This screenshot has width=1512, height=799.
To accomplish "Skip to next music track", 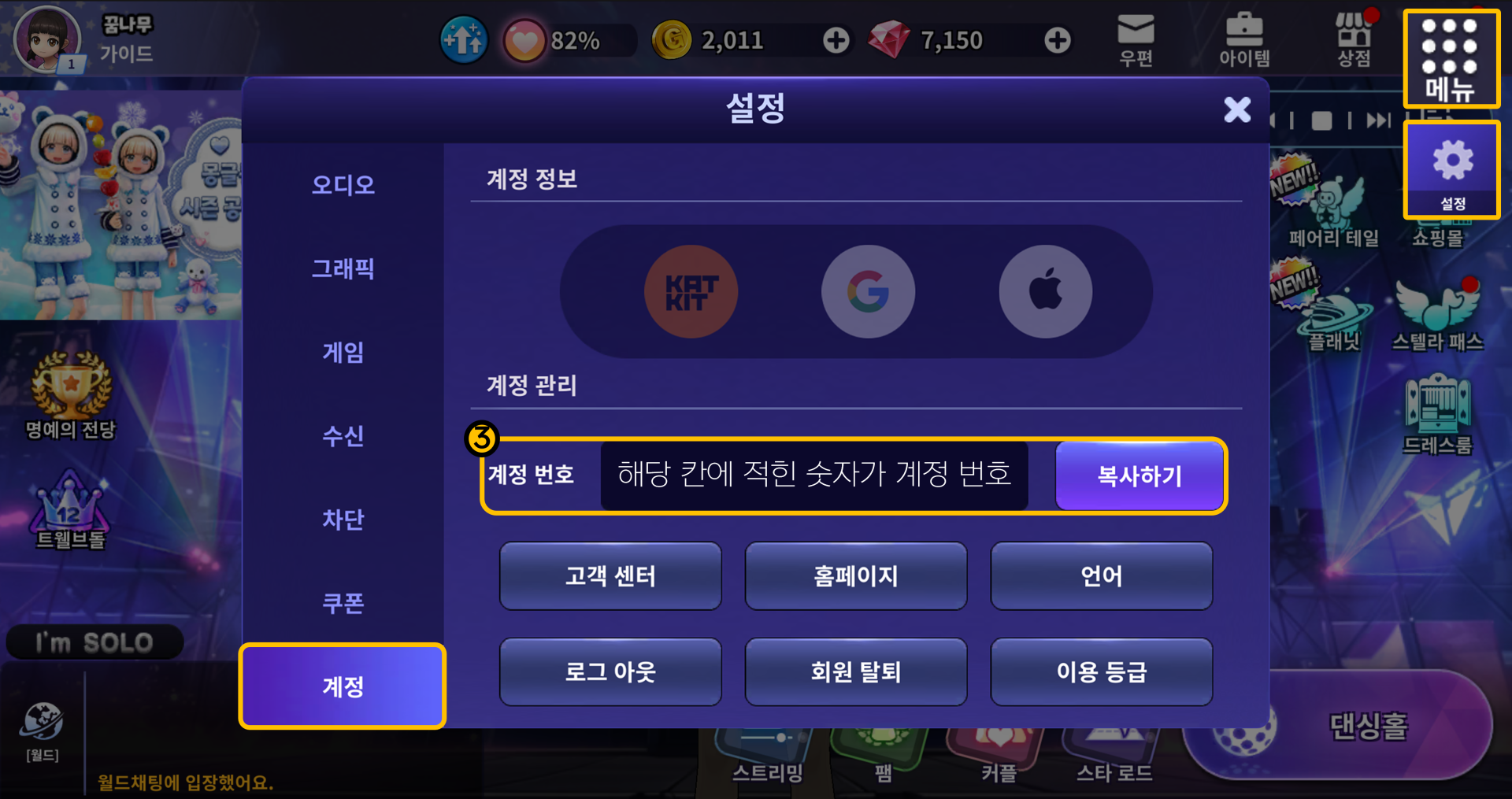I will pos(1378,120).
